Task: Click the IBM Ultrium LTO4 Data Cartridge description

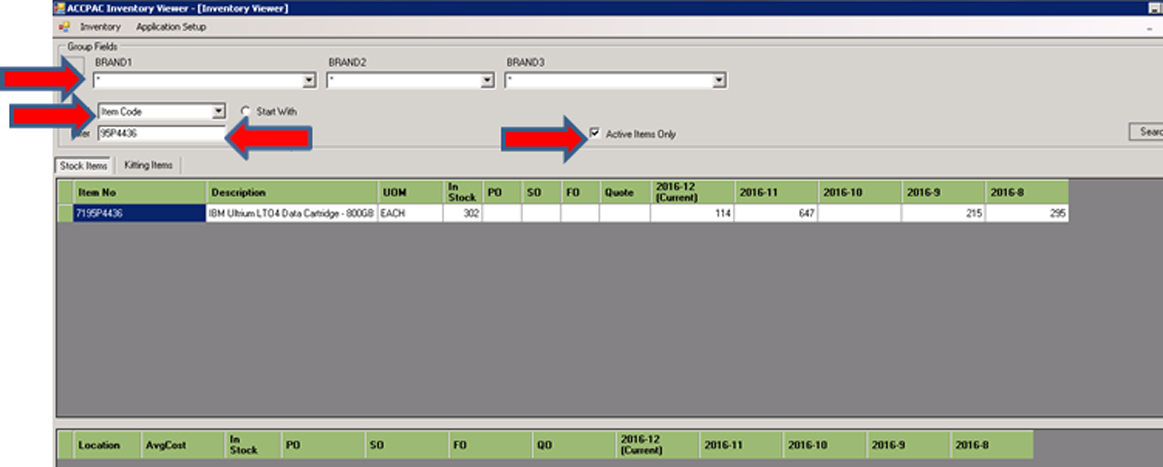Action: pyautogui.click(x=292, y=213)
